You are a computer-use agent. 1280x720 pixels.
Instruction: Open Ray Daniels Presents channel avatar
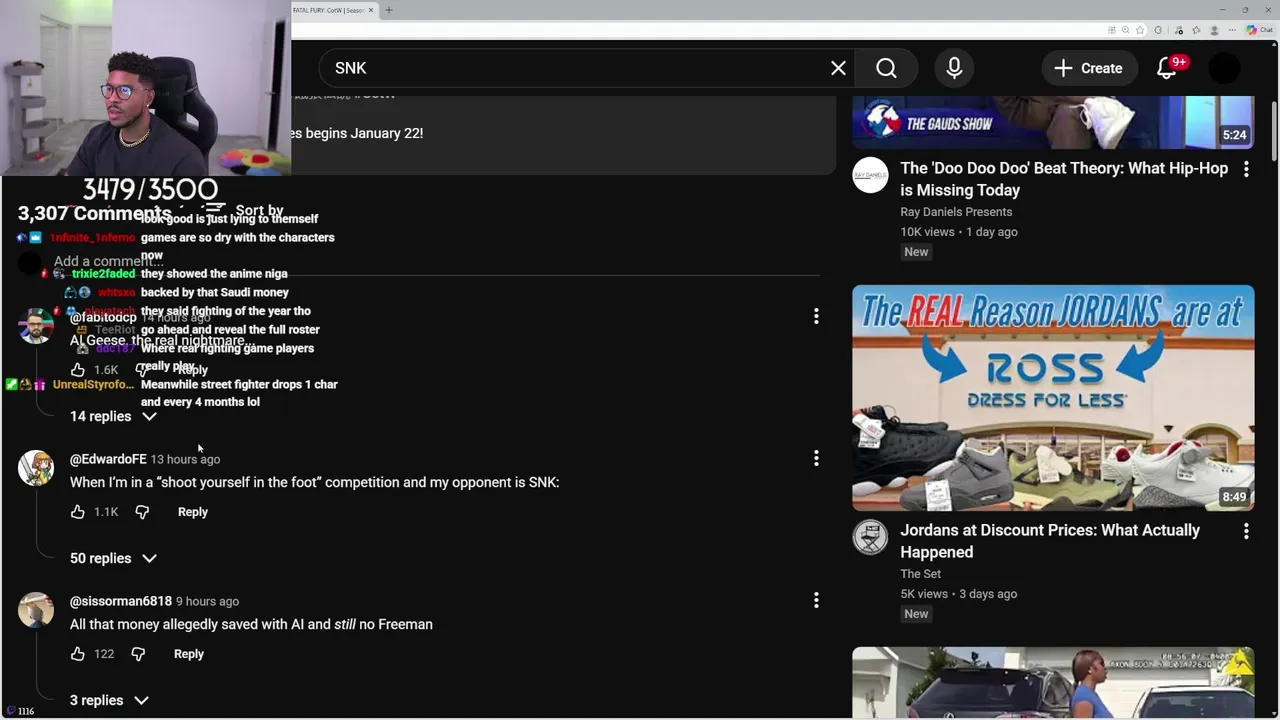pos(870,175)
